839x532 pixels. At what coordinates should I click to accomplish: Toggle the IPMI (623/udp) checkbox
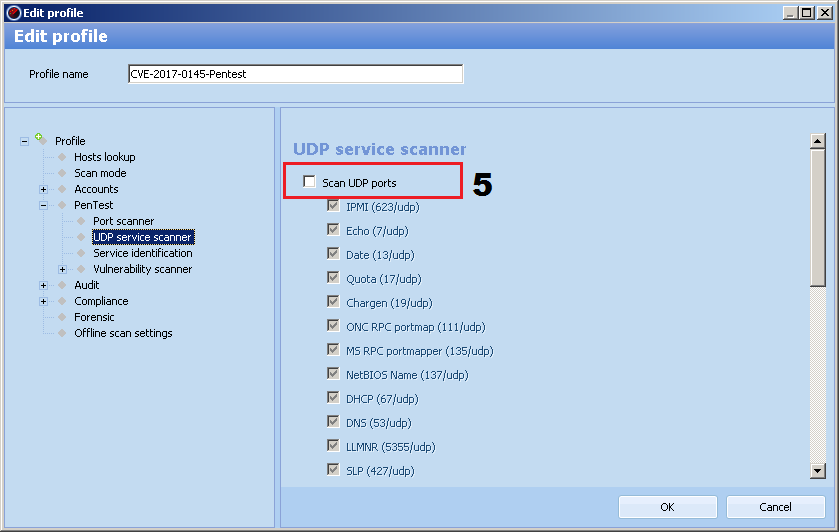tap(334, 207)
